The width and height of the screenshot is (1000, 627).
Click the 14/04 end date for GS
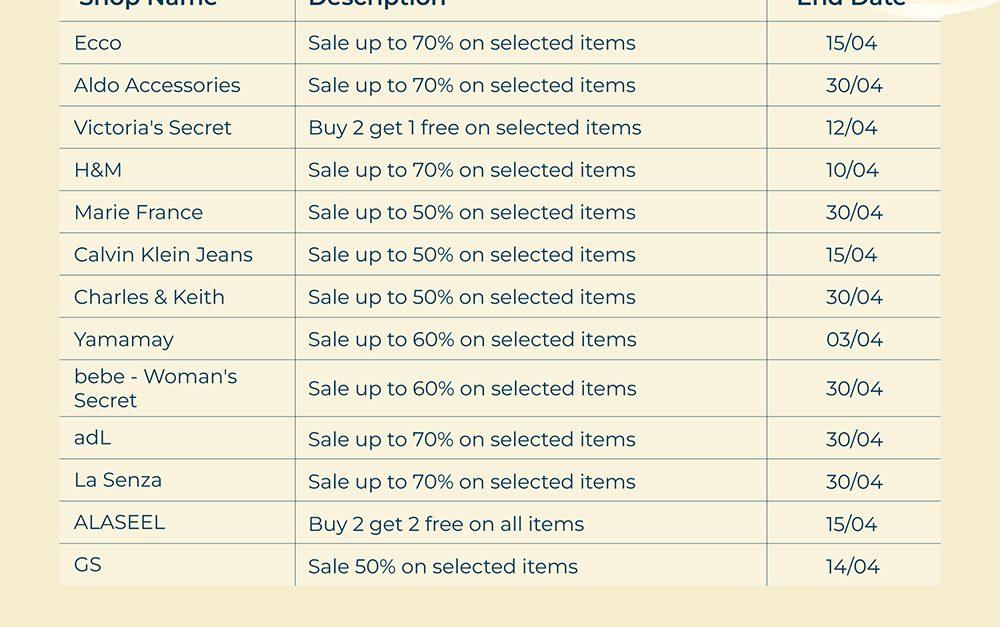[x=852, y=566]
